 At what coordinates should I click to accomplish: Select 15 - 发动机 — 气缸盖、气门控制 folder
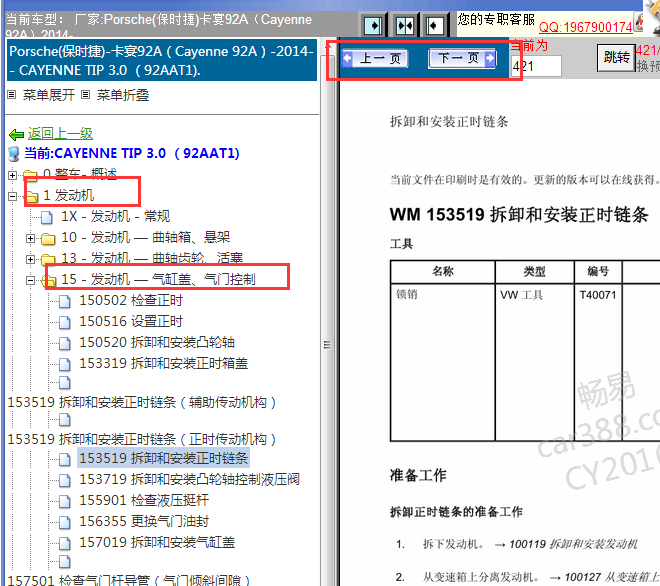point(158,280)
